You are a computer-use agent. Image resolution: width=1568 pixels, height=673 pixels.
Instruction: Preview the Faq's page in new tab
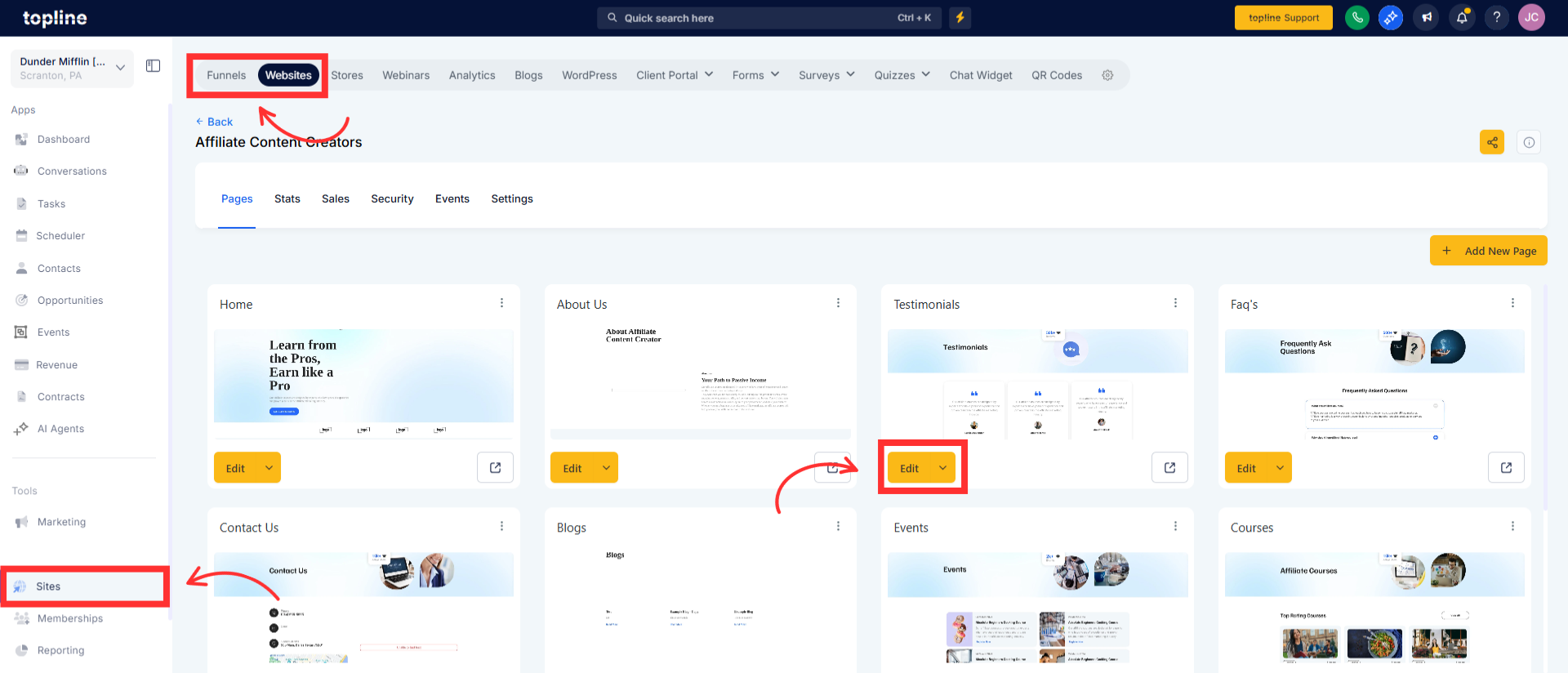pyautogui.click(x=1506, y=468)
